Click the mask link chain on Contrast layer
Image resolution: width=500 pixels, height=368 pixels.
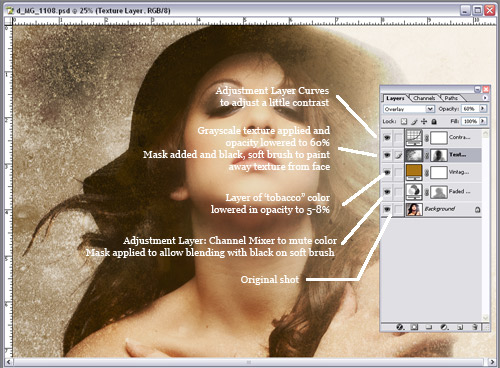(426, 138)
